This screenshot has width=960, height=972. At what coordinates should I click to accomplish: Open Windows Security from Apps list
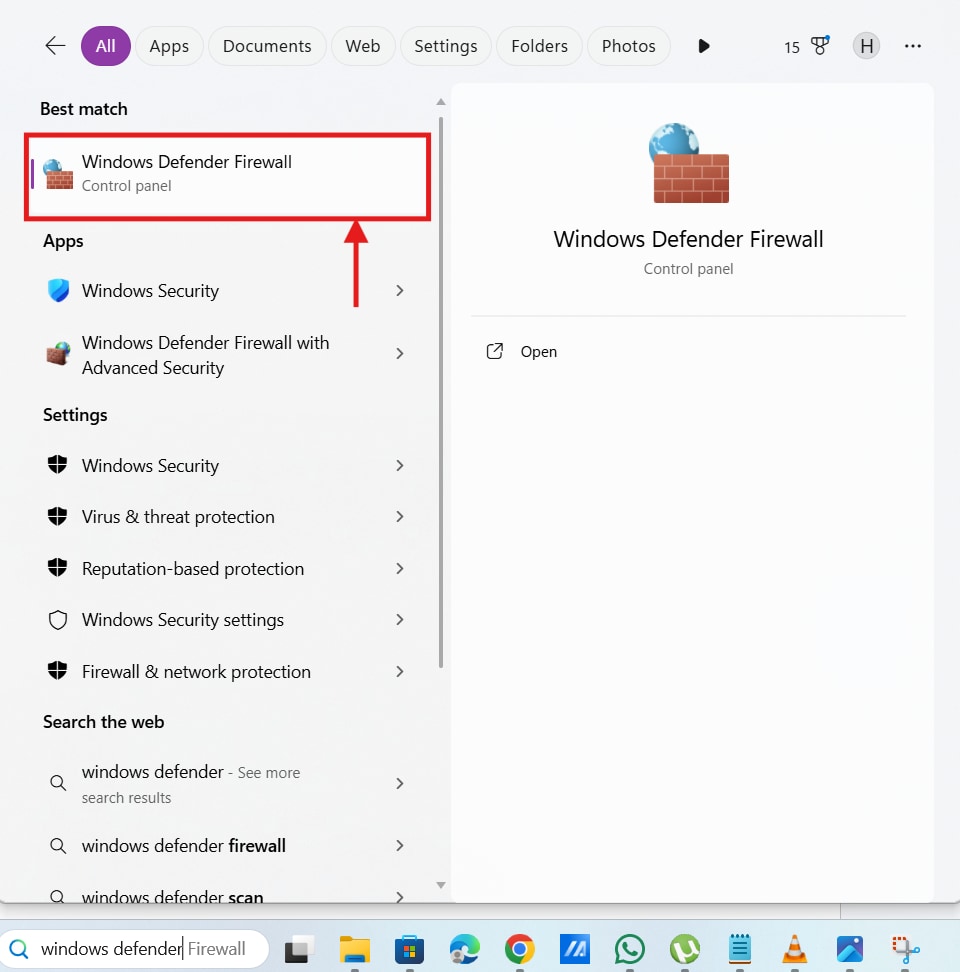click(149, 290)
